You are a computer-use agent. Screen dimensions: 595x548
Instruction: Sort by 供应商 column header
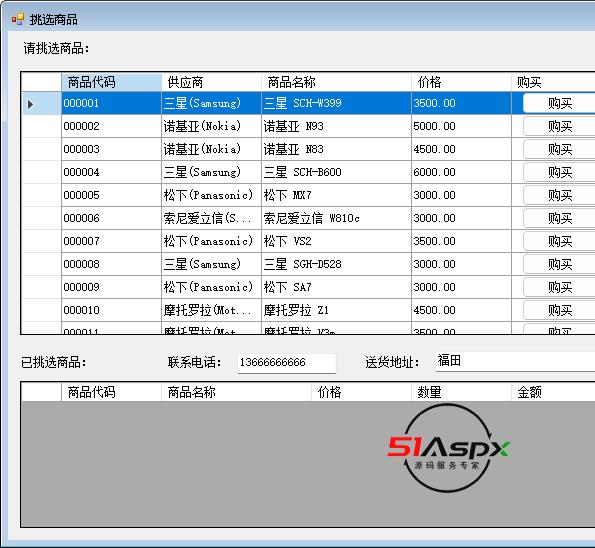[211, 82]
